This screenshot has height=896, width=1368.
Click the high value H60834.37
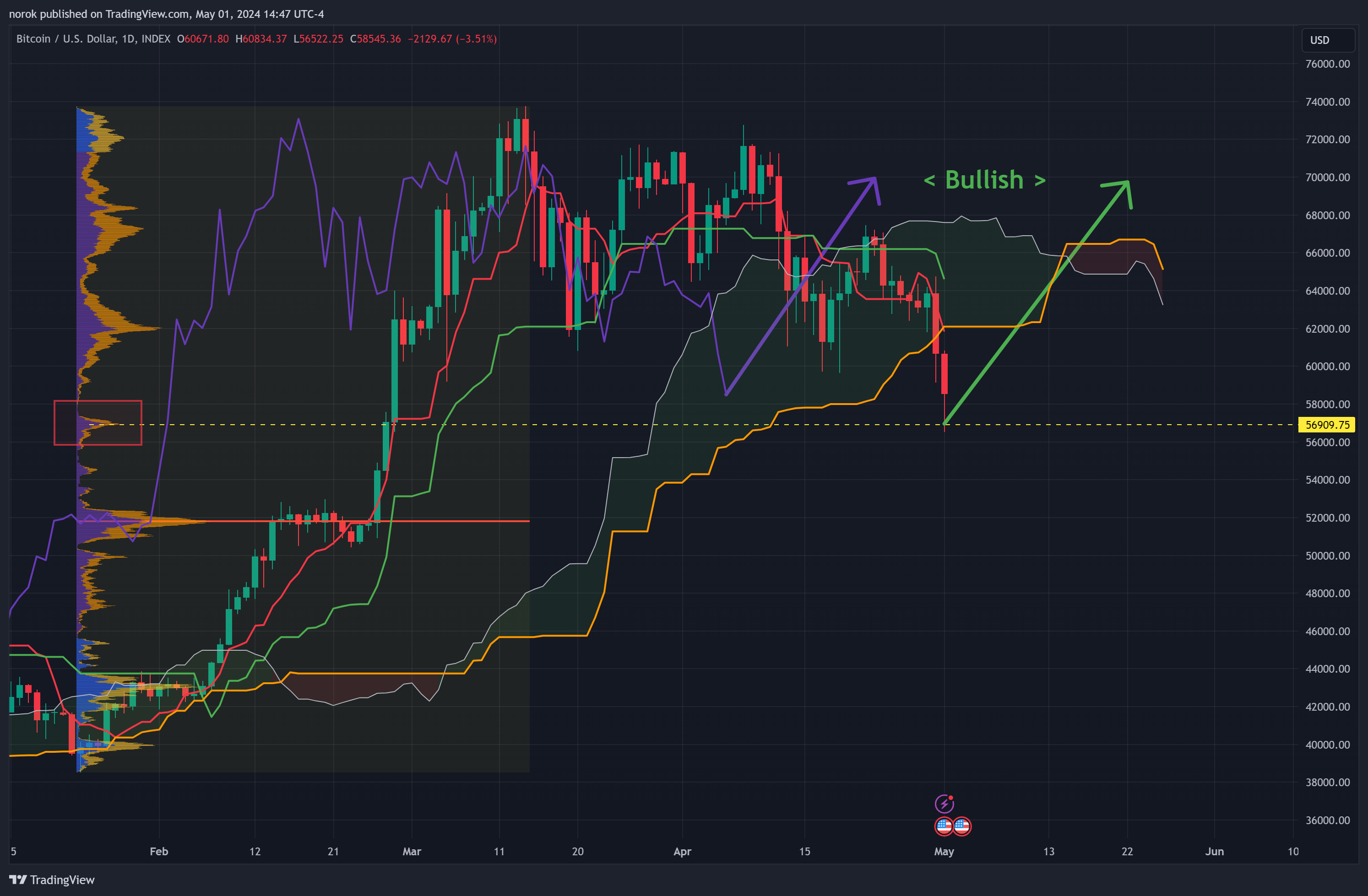click(x=261, y=39)
